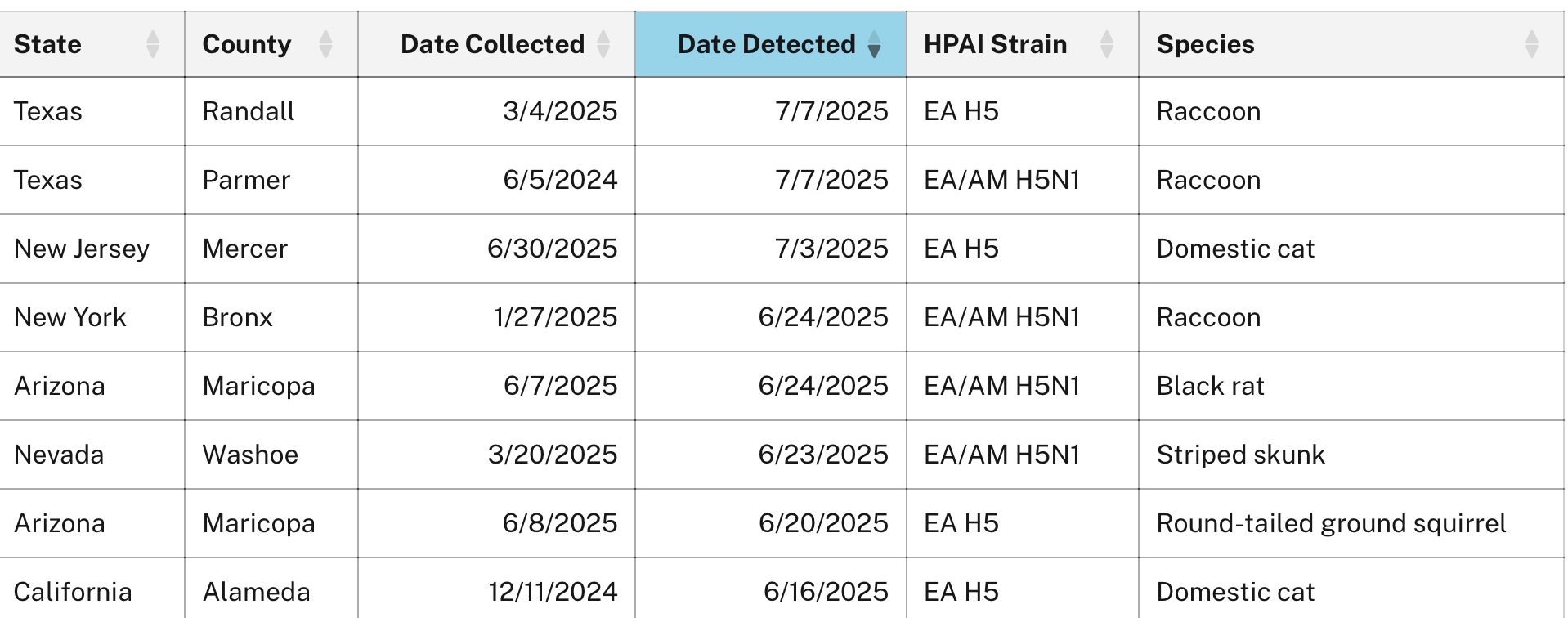
Task: Click the Parmer county cell
Action: click(x=246, y=180)
